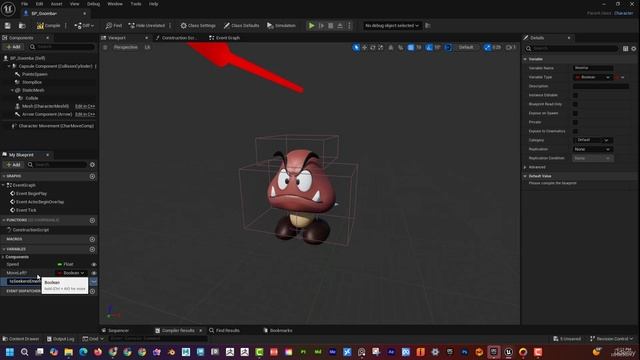Click Browse to asset icon in toolbar
Viewport: 640px width, 360px height.
tap(22, 26)
